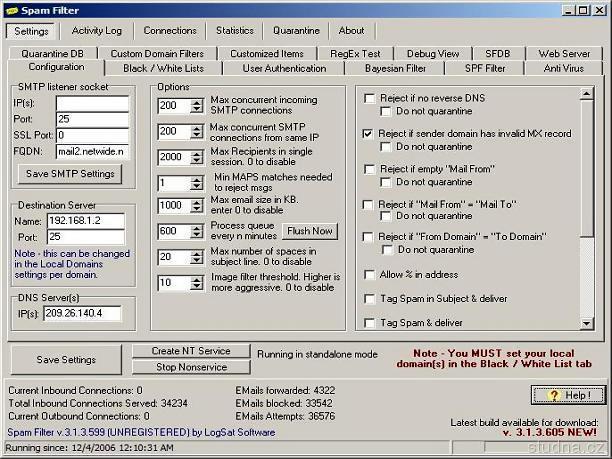Image resolution: width=612 pixels, height=459 pixels.
Task: Uncheck Reject if sender domain has invalid MX record
Action: click(x=370, y=133)
